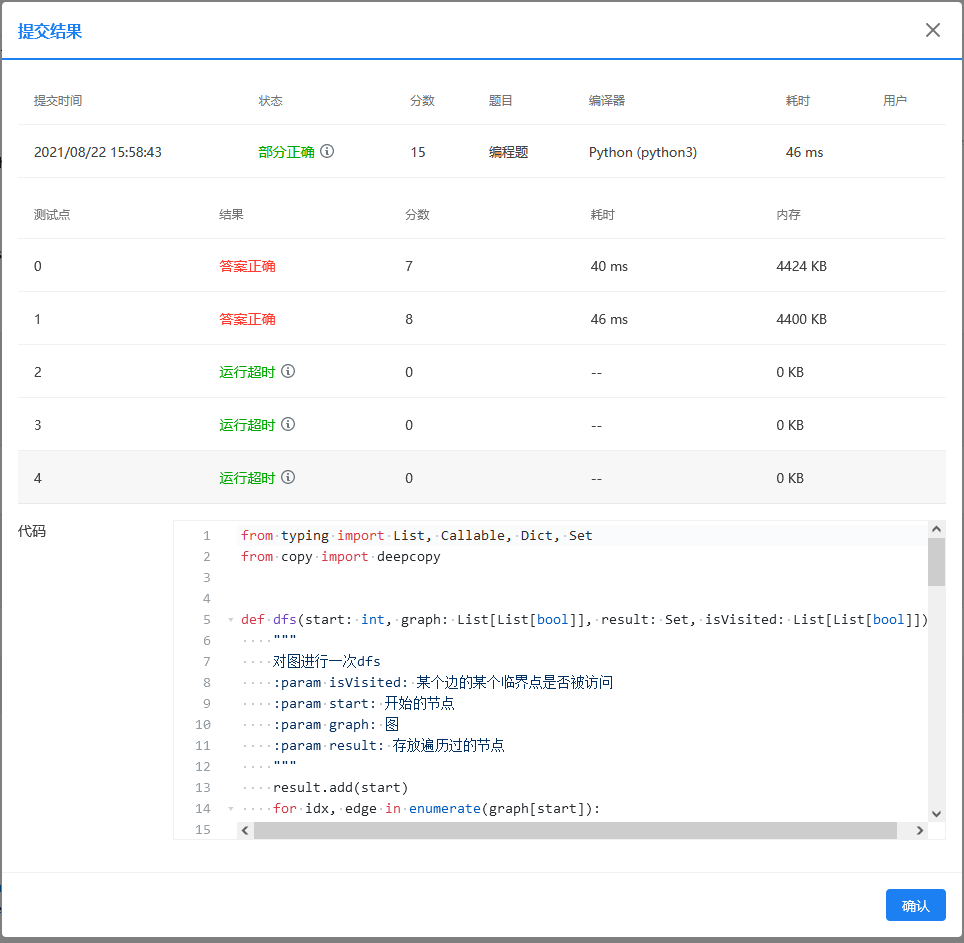
Task: Click code line 2 importing deepcopy
Action: [341, 556]
